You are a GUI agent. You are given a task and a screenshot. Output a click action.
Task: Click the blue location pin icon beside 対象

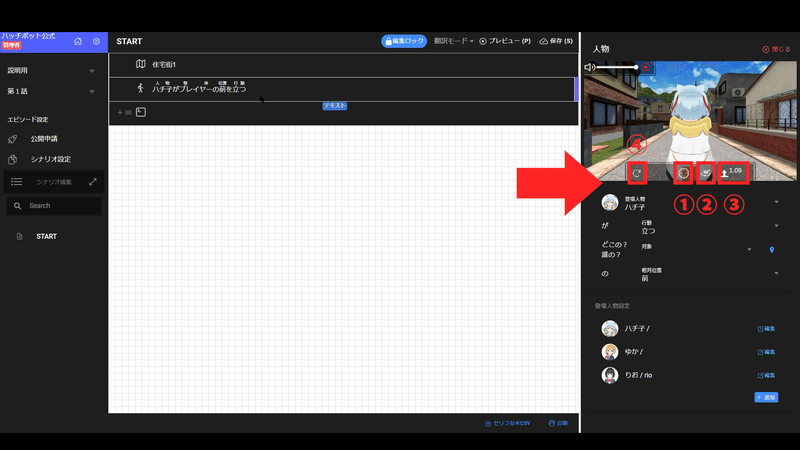[771, 249]
